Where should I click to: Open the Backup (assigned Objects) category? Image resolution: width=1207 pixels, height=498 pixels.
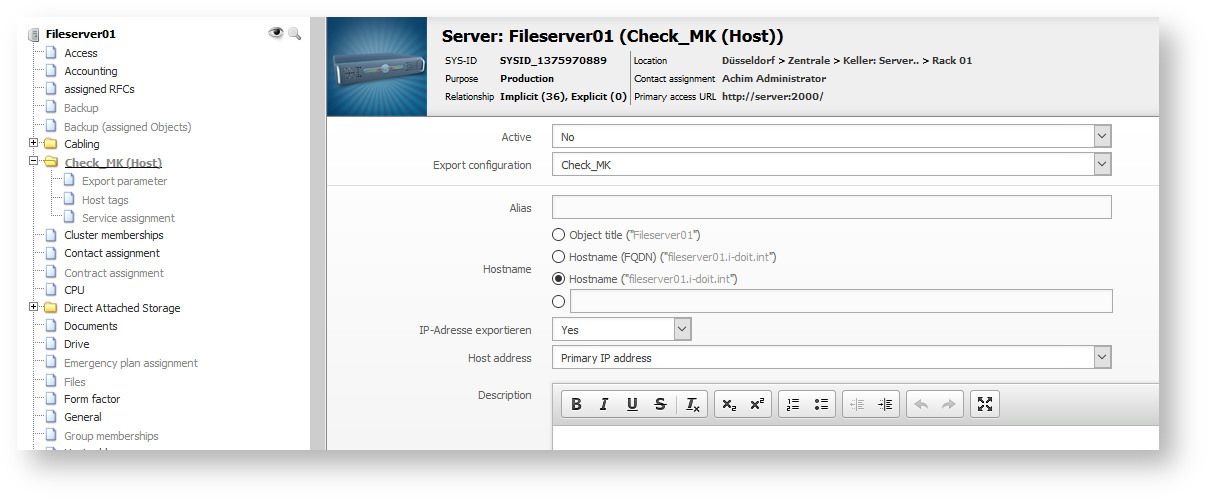[x=128, y=127]
